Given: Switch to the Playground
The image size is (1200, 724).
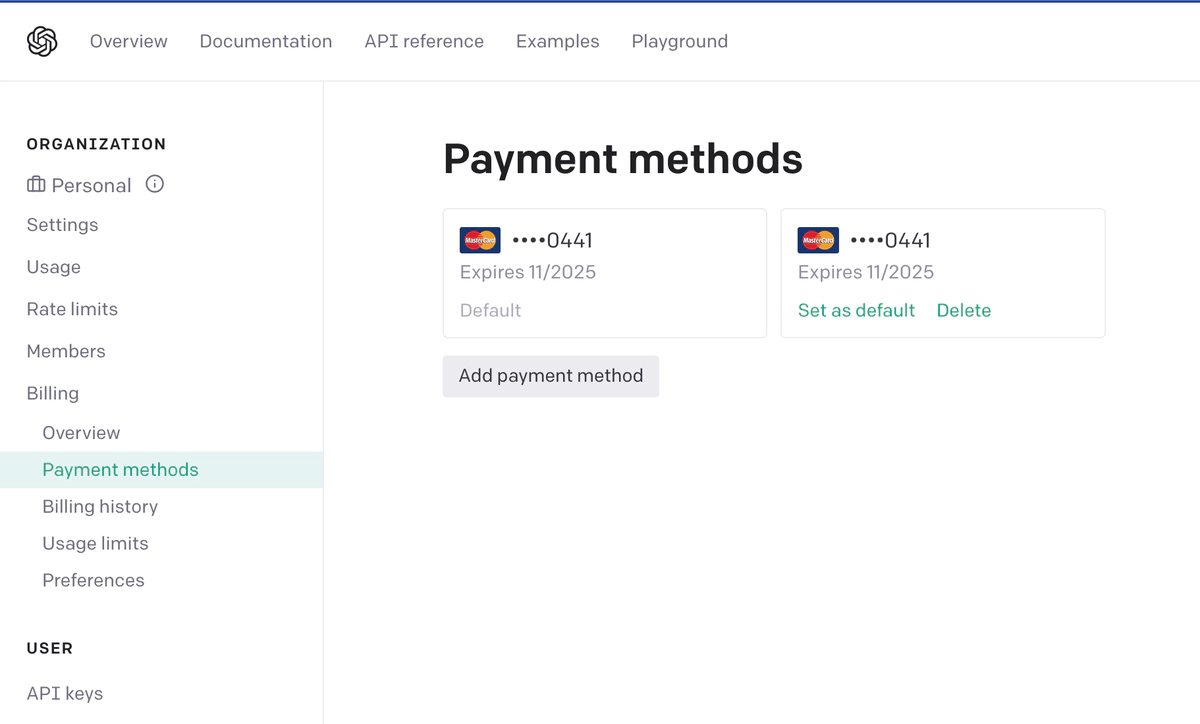Looking at the screenshot, I should tap(680, 41).
